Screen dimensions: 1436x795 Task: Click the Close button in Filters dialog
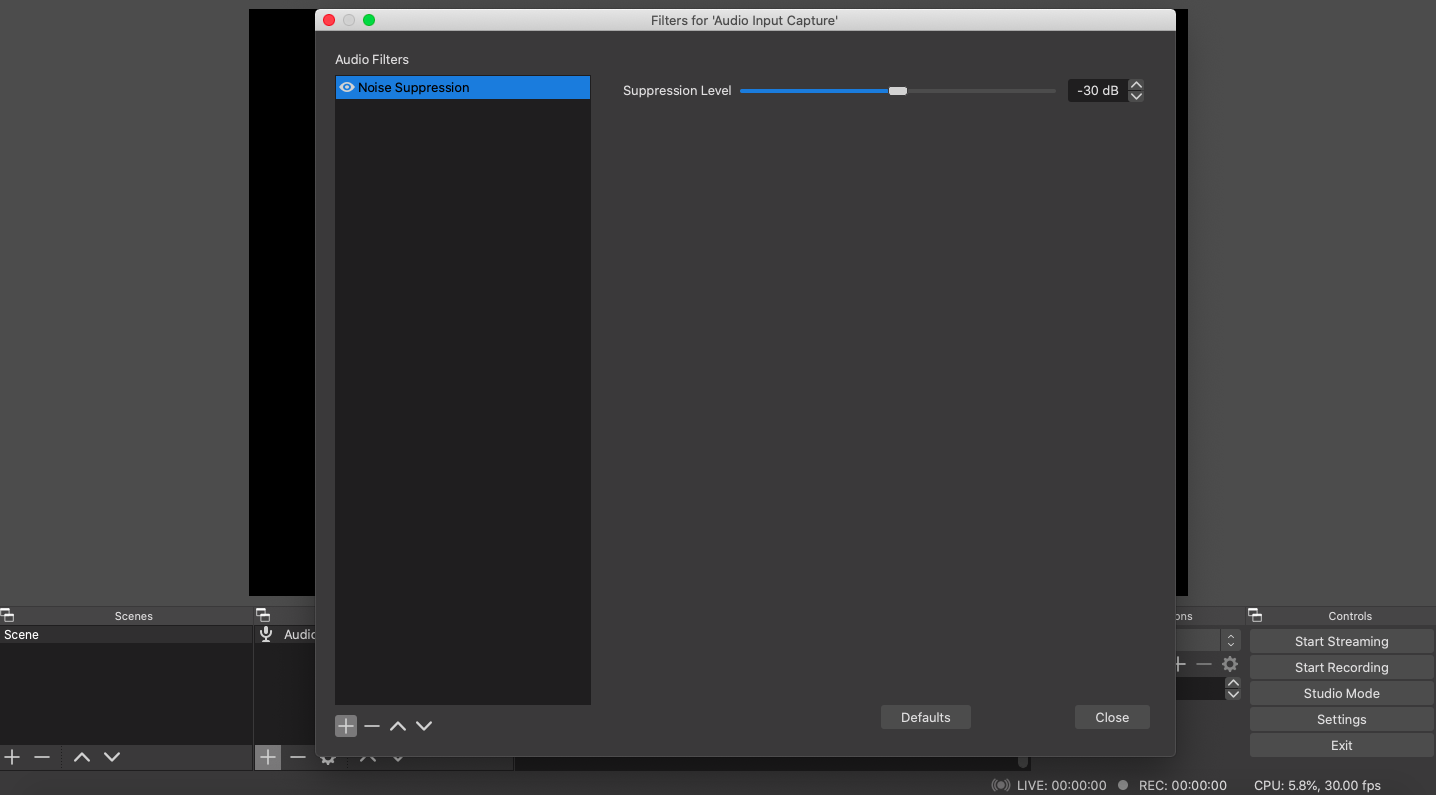click(1112, 717)
